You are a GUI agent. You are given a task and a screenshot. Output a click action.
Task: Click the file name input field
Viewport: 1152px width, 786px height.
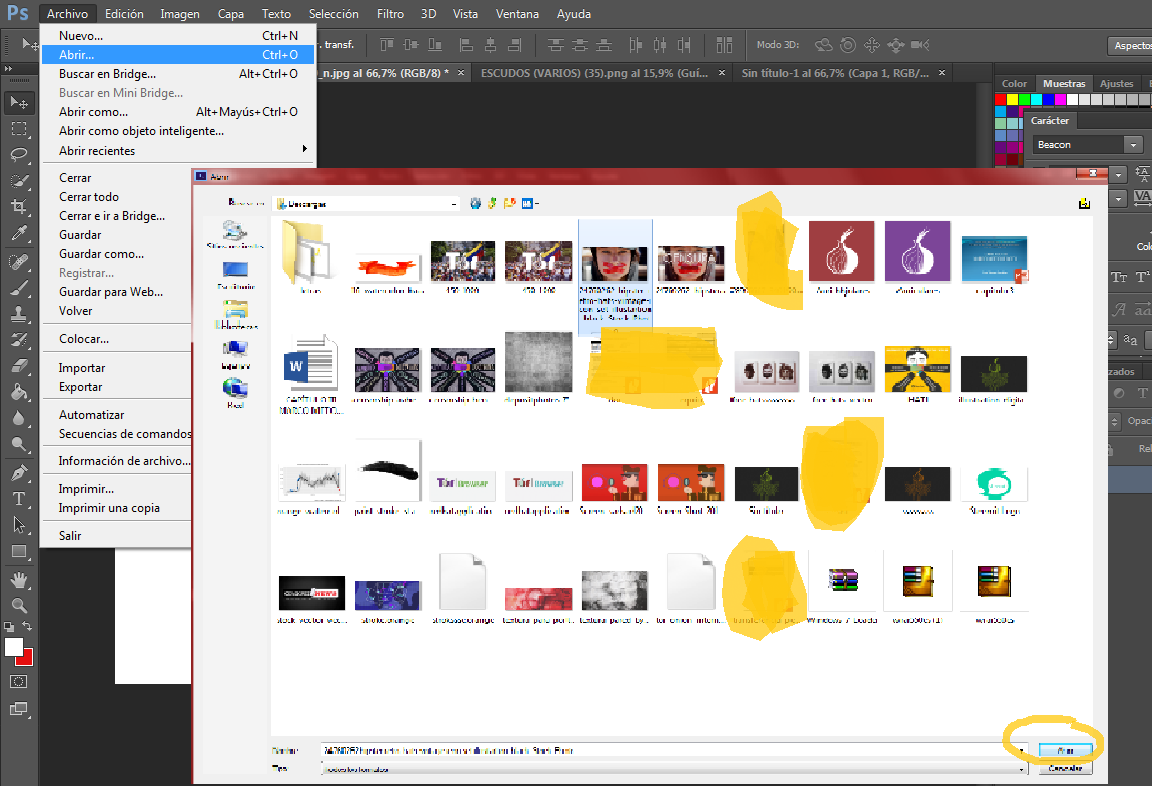tap(669, 751)
